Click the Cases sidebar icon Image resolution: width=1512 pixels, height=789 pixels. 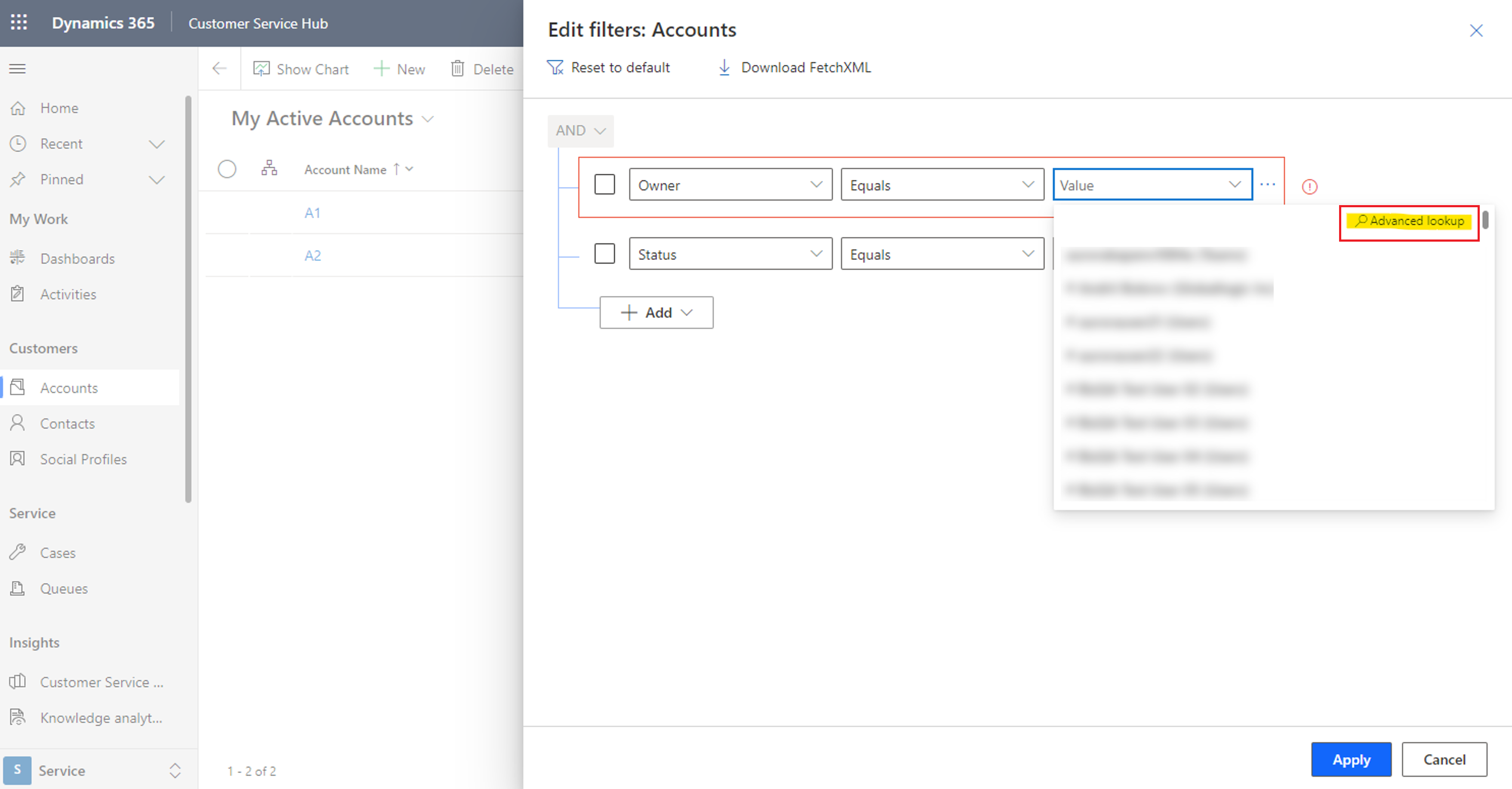coord(19,552)
